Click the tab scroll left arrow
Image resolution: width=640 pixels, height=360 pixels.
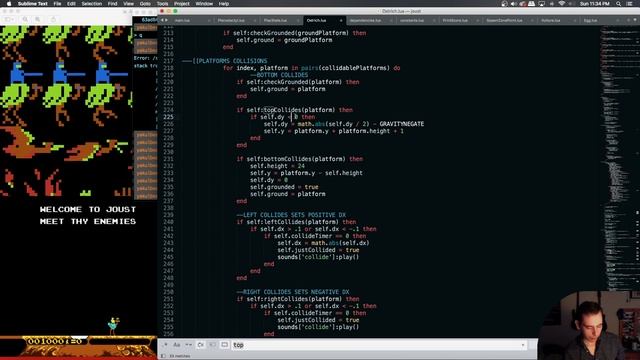coord(162,20)
